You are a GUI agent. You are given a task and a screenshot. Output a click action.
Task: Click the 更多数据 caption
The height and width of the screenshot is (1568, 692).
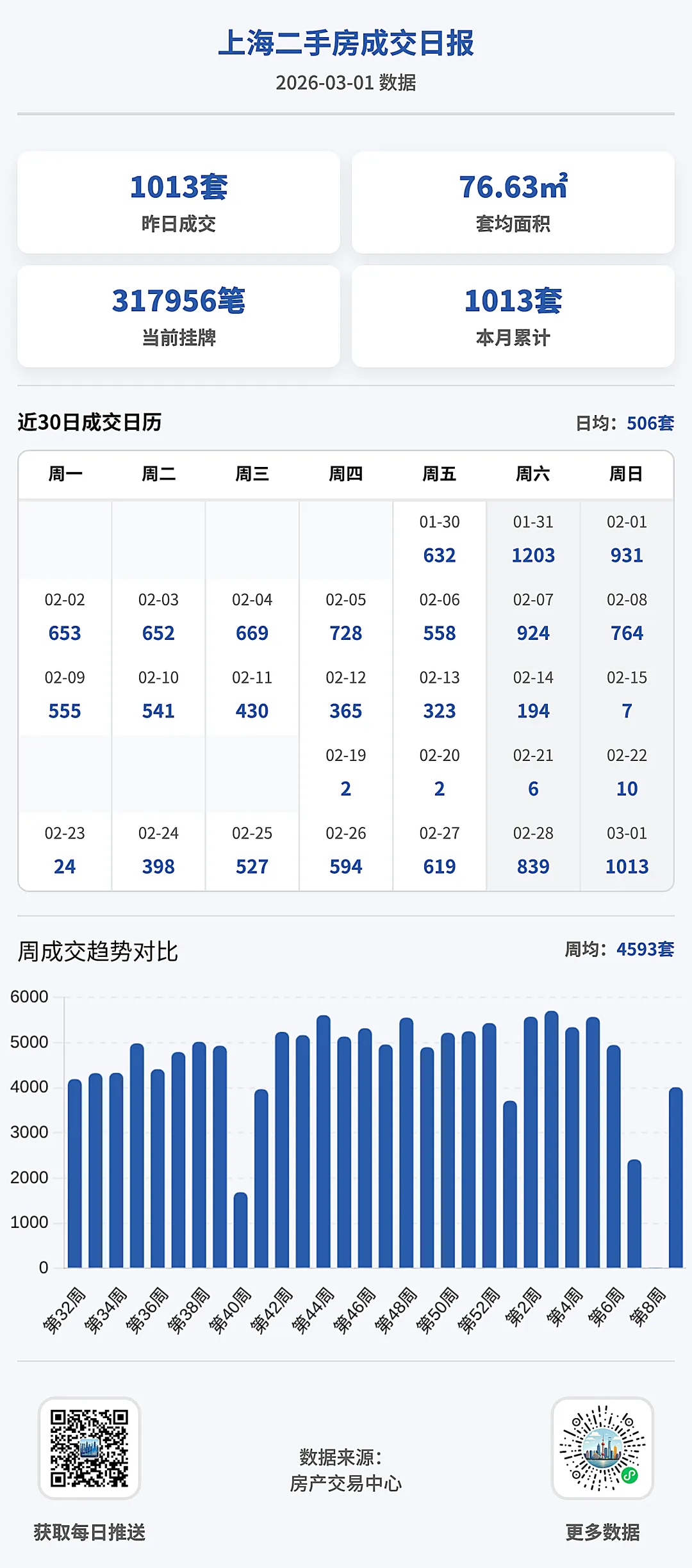click(602, 1532)
